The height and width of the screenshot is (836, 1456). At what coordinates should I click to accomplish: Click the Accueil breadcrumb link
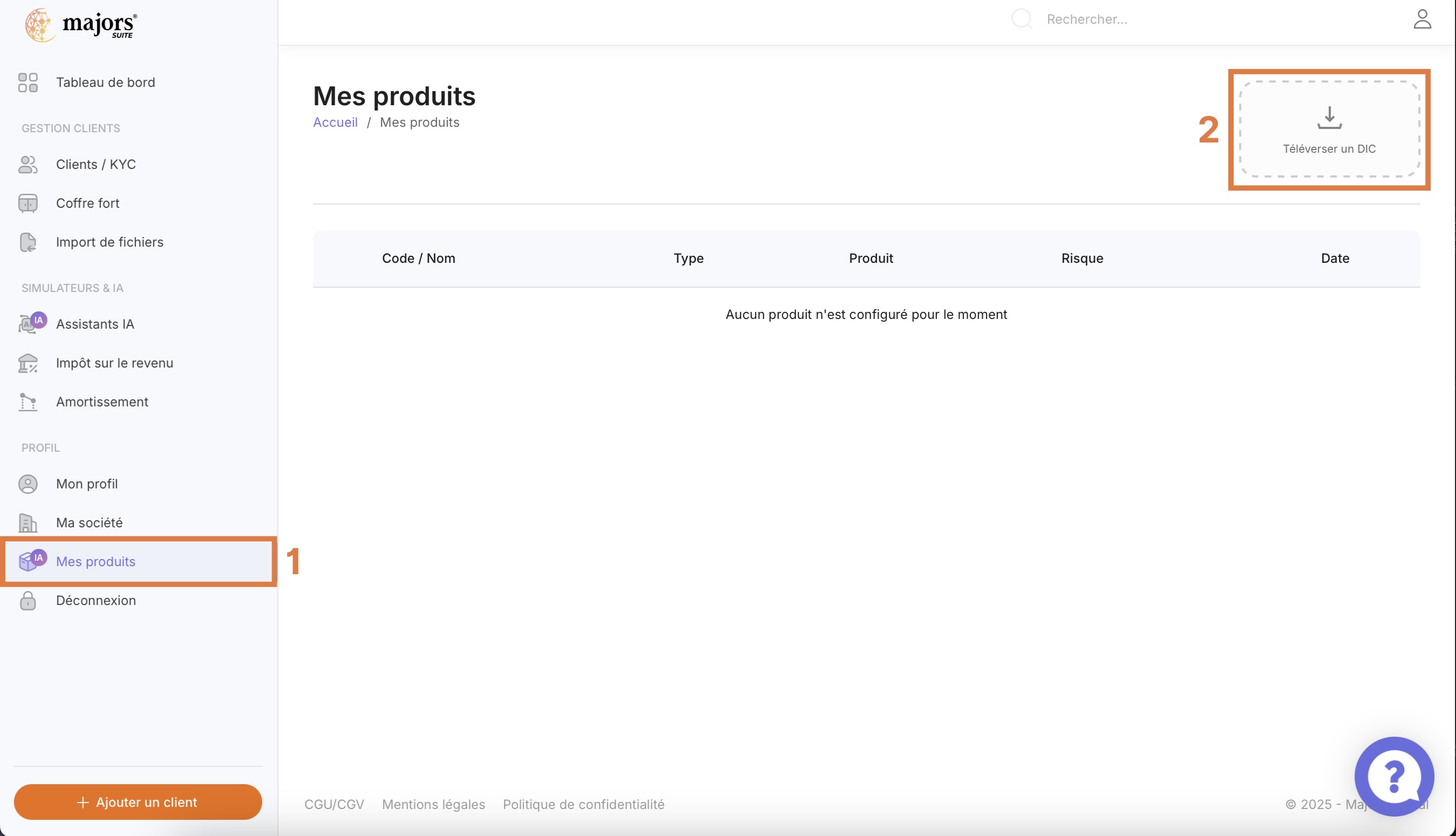click(x=335, y=122)
